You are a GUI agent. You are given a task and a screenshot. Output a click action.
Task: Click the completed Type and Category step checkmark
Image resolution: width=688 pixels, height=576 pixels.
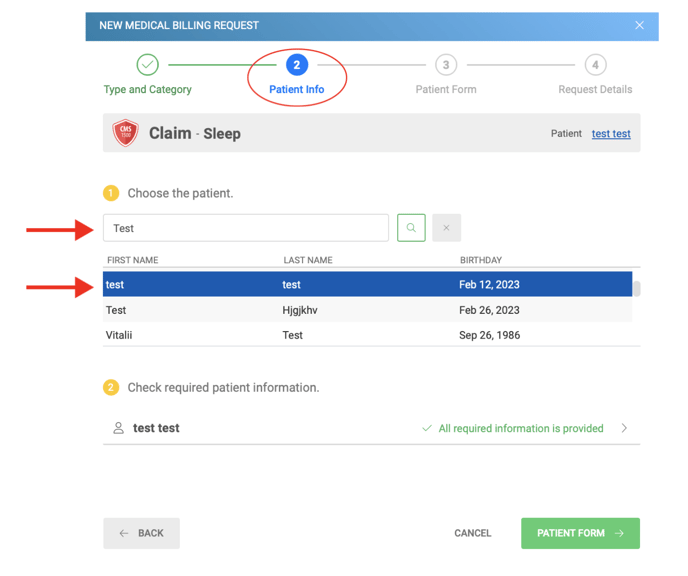(147, 65)
